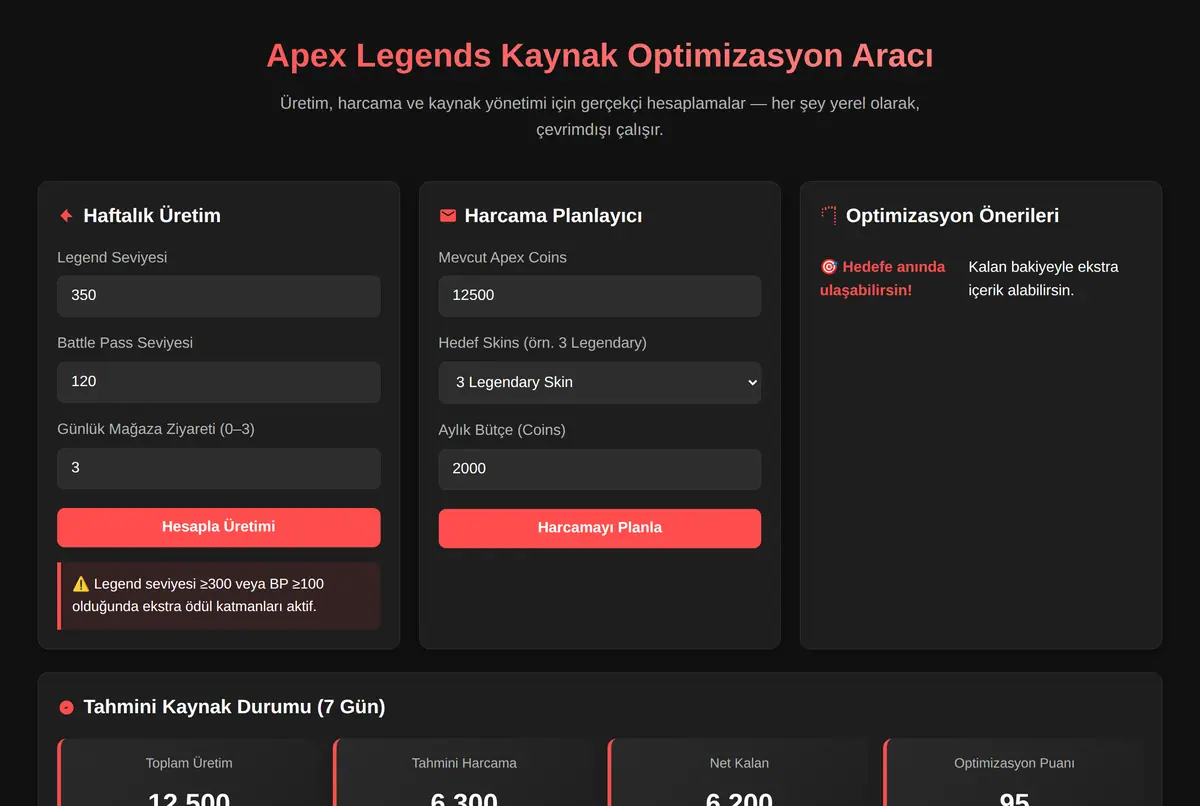
Task: Click the Tahmini Kaynak Durumu circle icon
Action: [66, 707]
